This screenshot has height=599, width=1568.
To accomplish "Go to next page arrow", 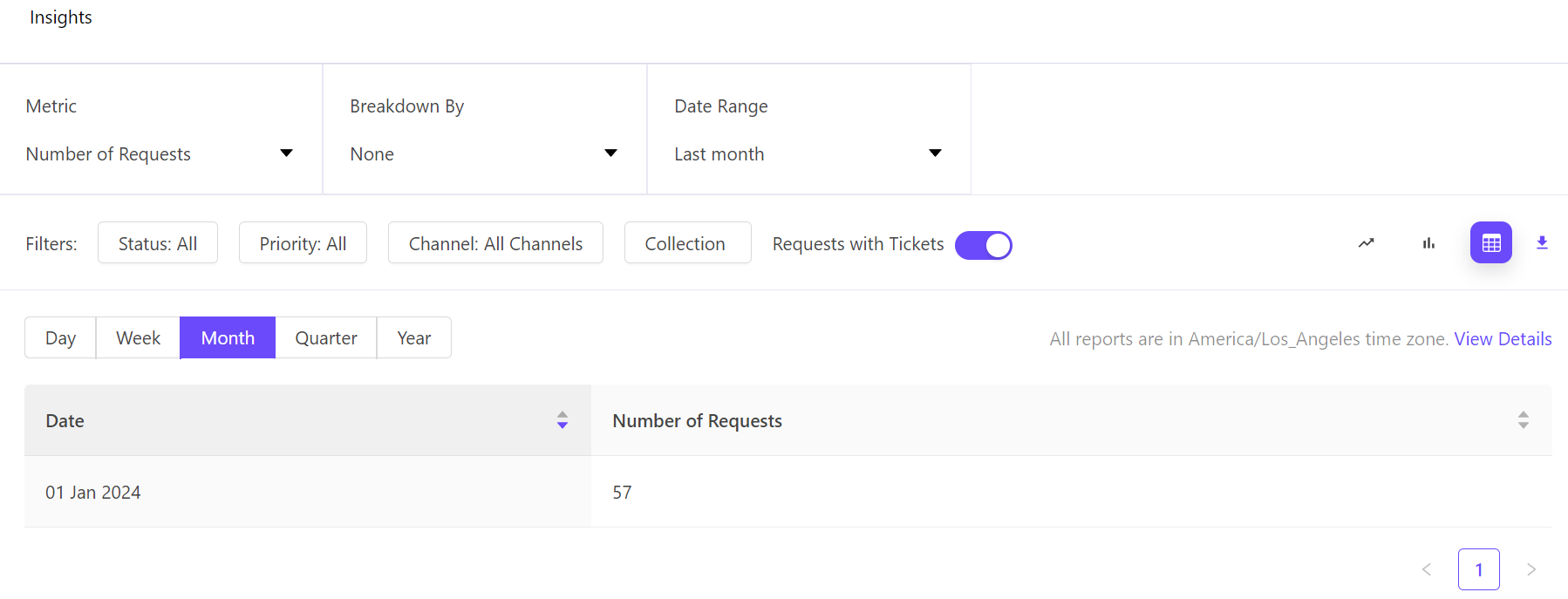I will click(x=1531, y=569).
